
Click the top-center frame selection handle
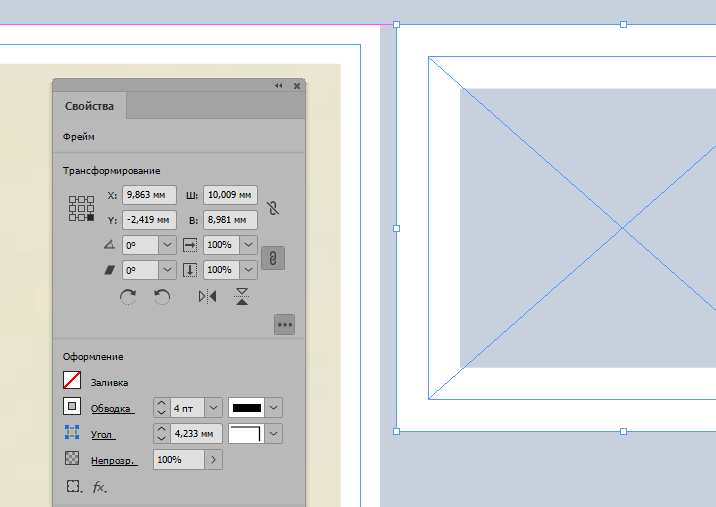pos(623,24)
